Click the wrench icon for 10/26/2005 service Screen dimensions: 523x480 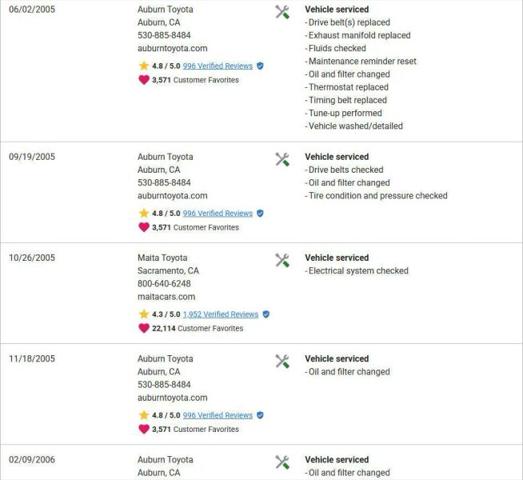pos(282,261)
